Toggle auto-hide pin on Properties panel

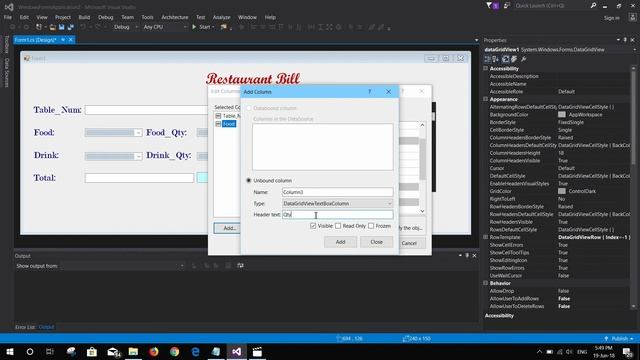[625, 40]
